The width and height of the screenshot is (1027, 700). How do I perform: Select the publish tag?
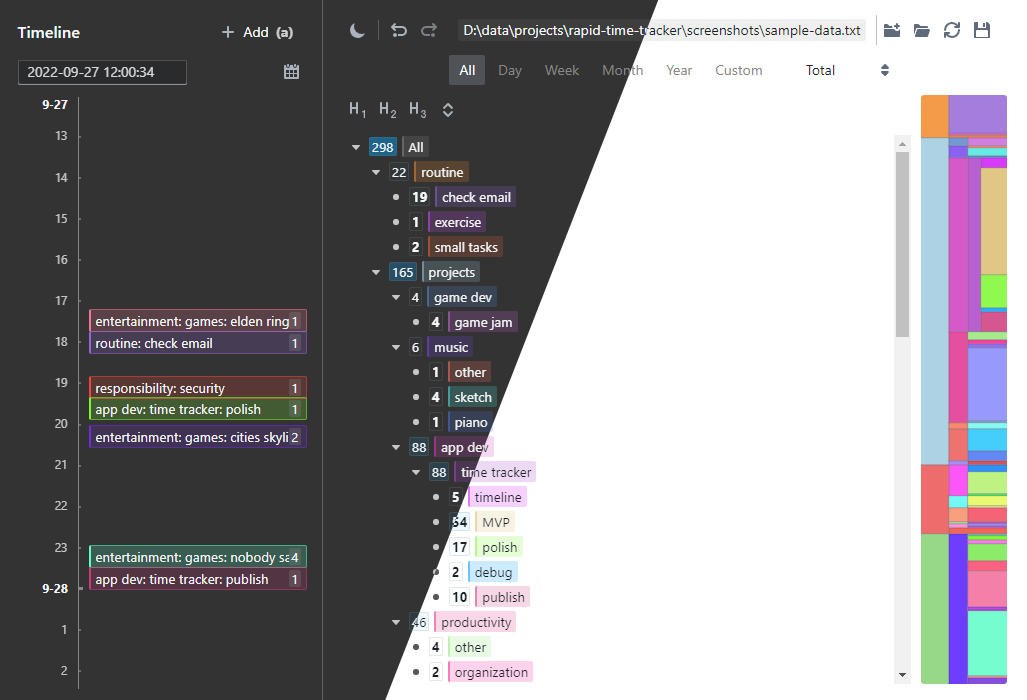(503, 597)
